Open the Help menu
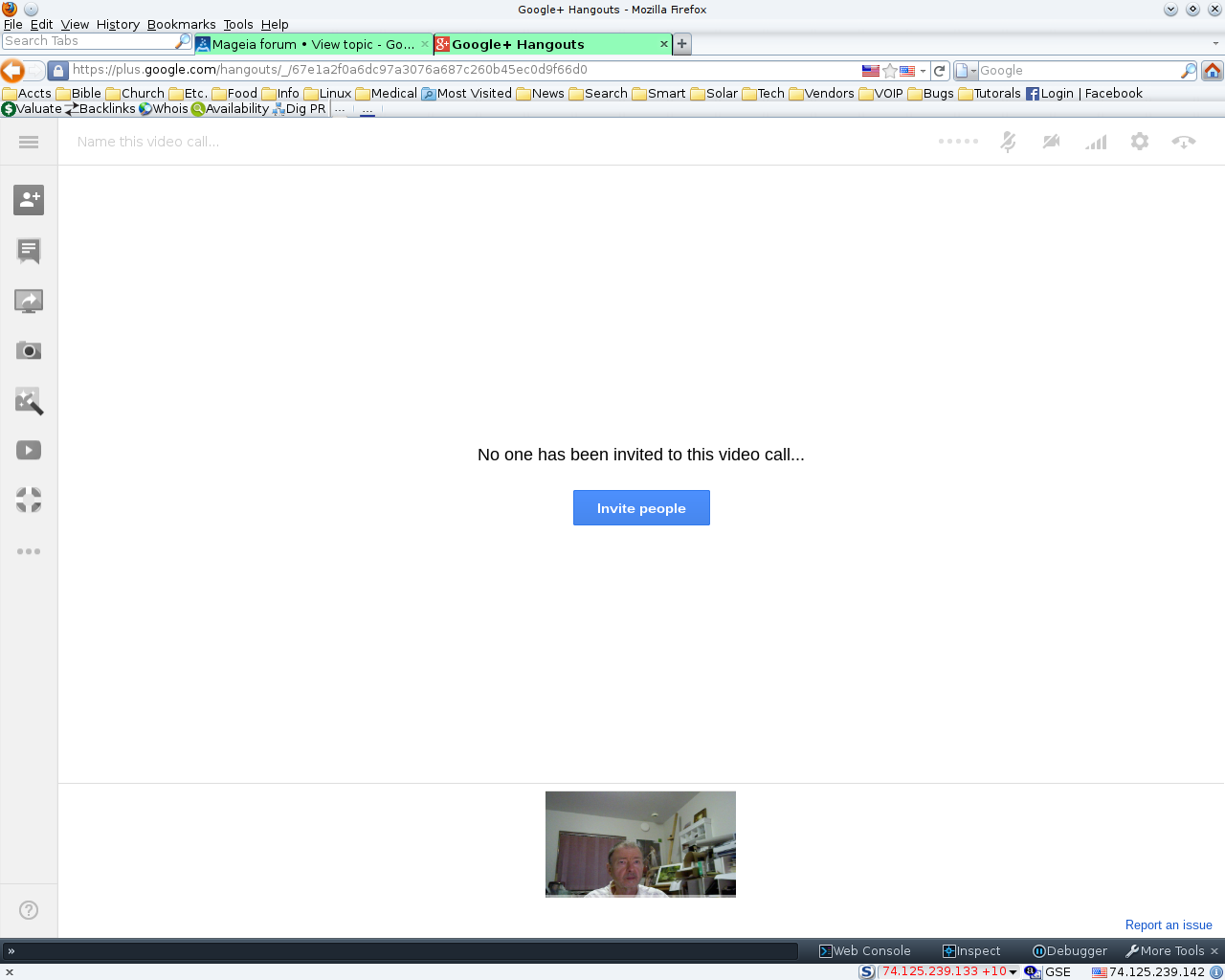Image resolution: width=1225 pixels, height=980 pixels. pos(275,24)
